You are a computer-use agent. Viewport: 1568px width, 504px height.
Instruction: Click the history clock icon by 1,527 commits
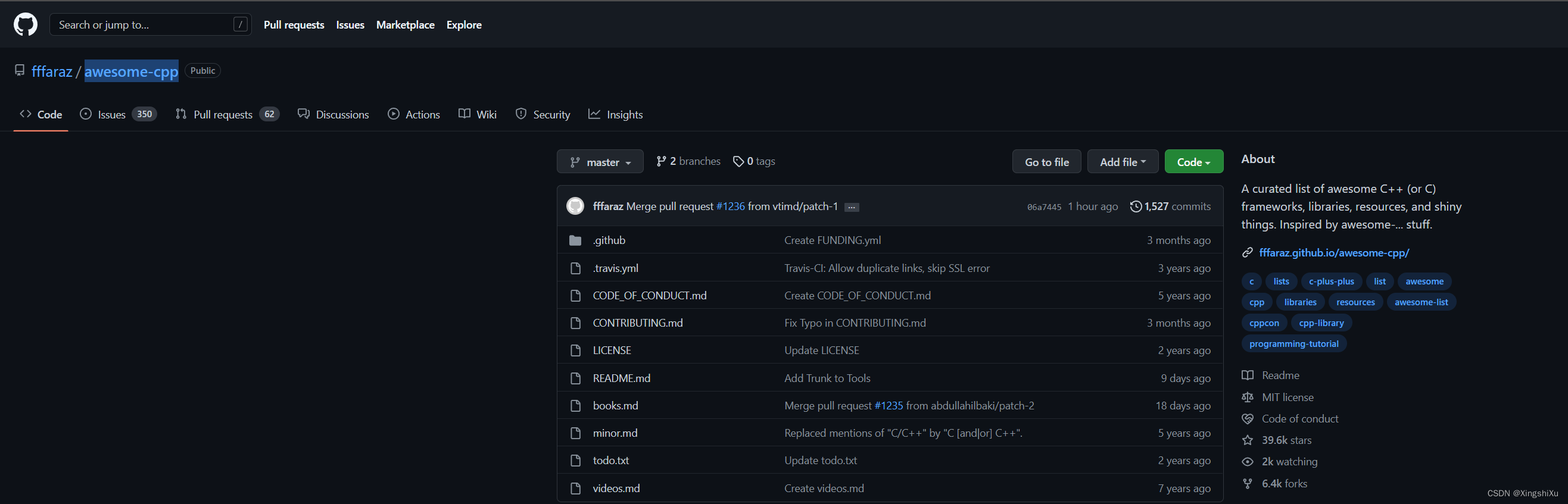pyautogui.click(x=1135, y=206)
